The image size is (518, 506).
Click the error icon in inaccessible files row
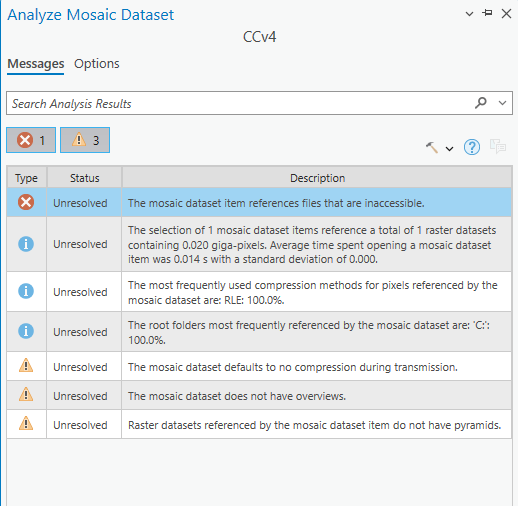coord(26,202)
